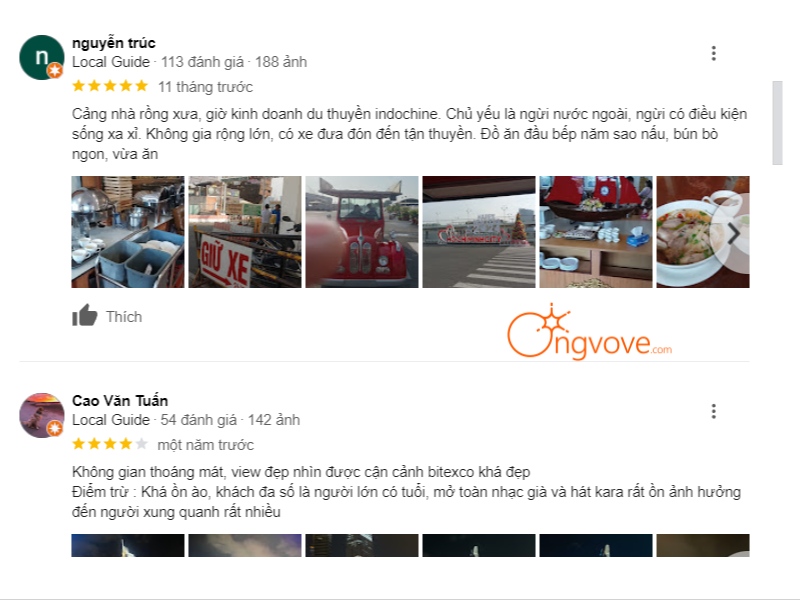
Task: Open options menu for Cao Văn Tuấn's review
Action: (x=713, y=411)
